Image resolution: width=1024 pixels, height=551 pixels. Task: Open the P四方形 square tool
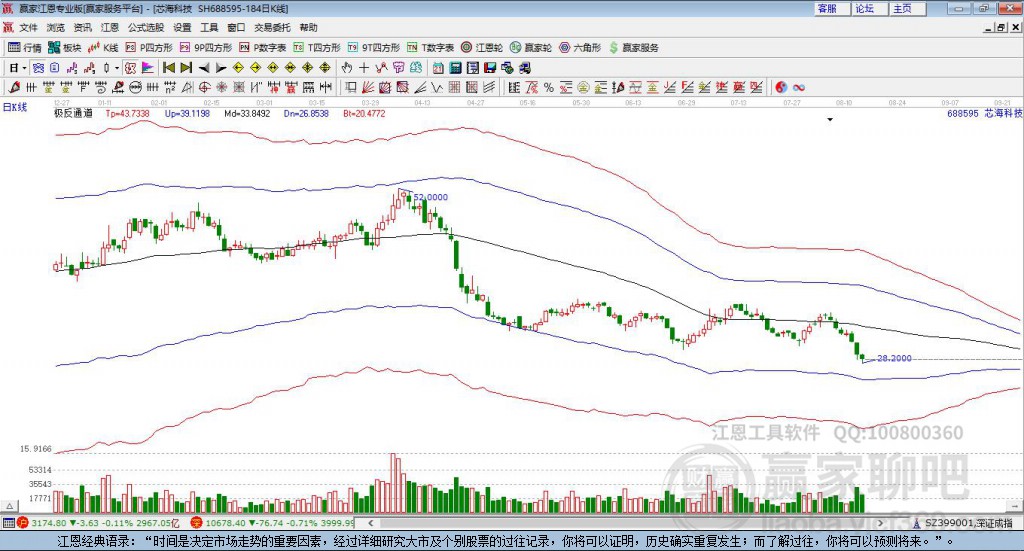pyautogui.click(x=149, y=48)
